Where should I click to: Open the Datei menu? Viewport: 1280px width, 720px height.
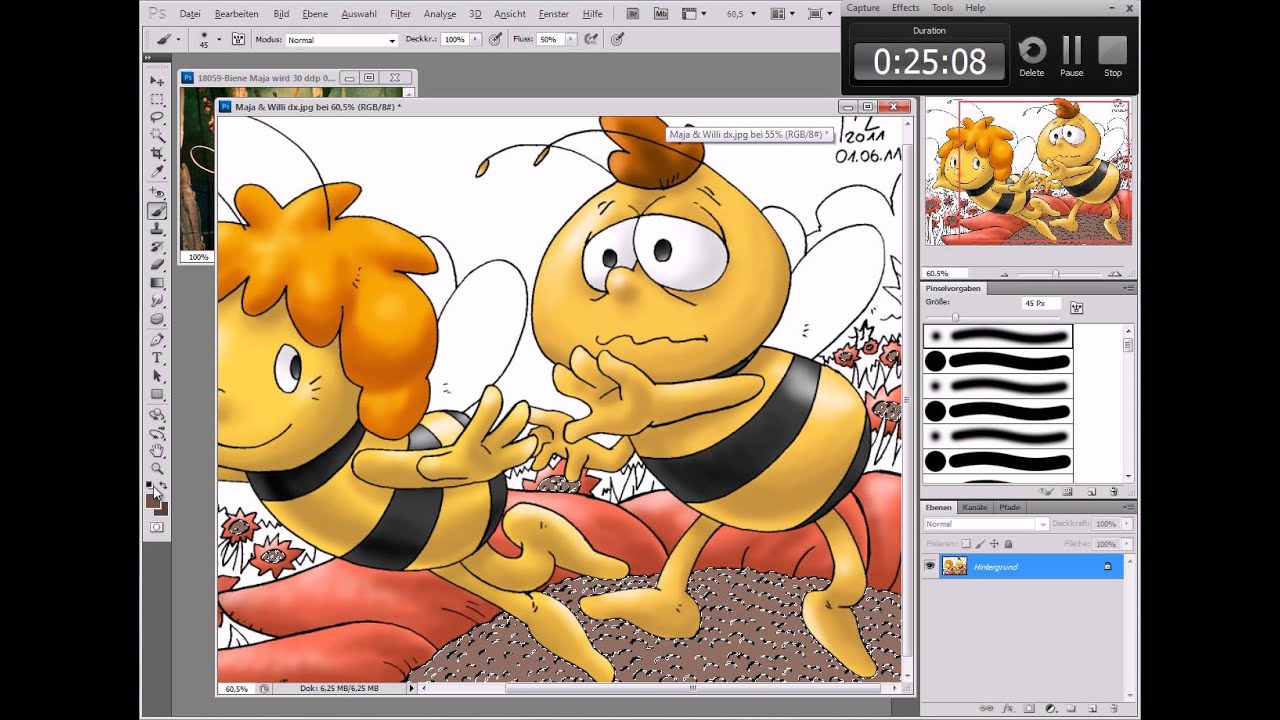click(190, 14)
